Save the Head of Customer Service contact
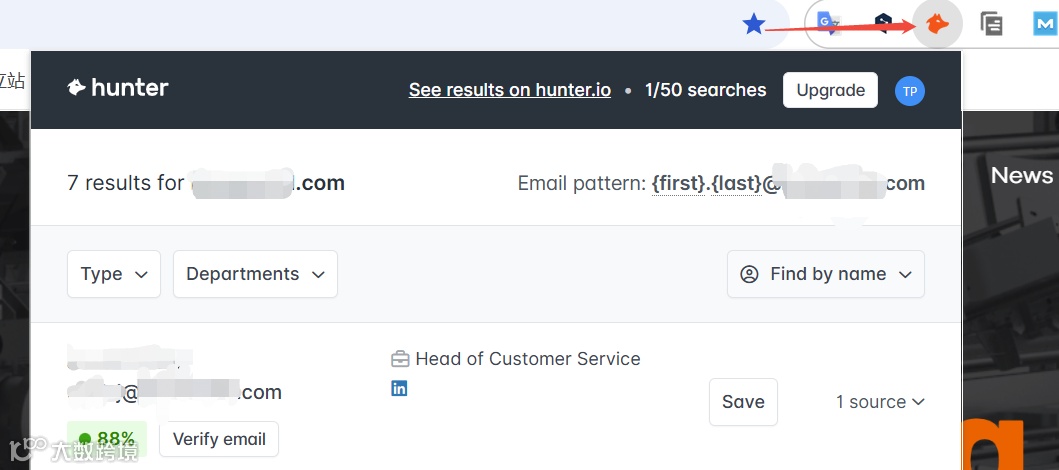Screen dimensions: 1059x470 pos(743,402)
